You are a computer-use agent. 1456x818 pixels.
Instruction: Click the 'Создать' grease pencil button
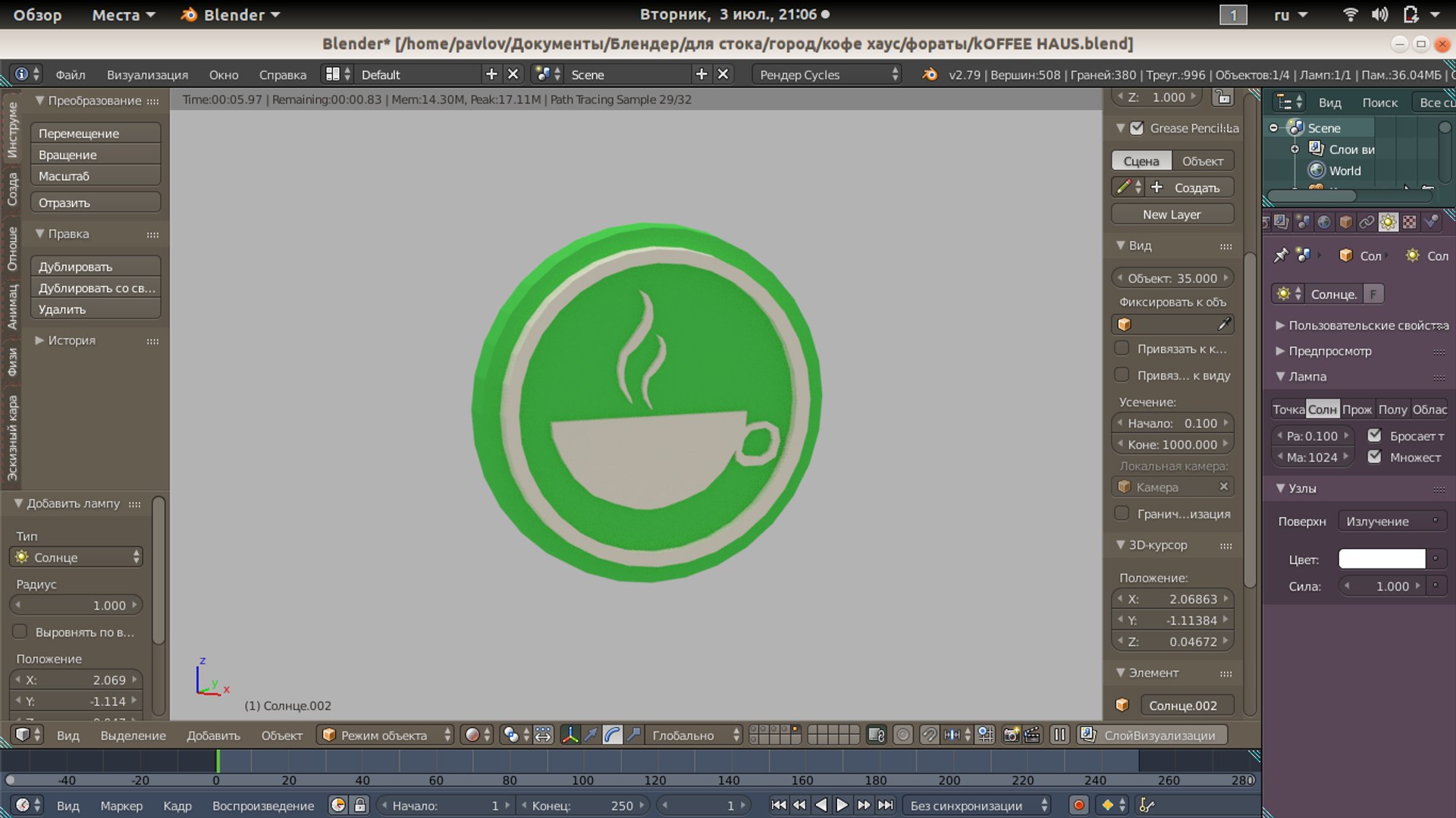(x=1189, y=187)
